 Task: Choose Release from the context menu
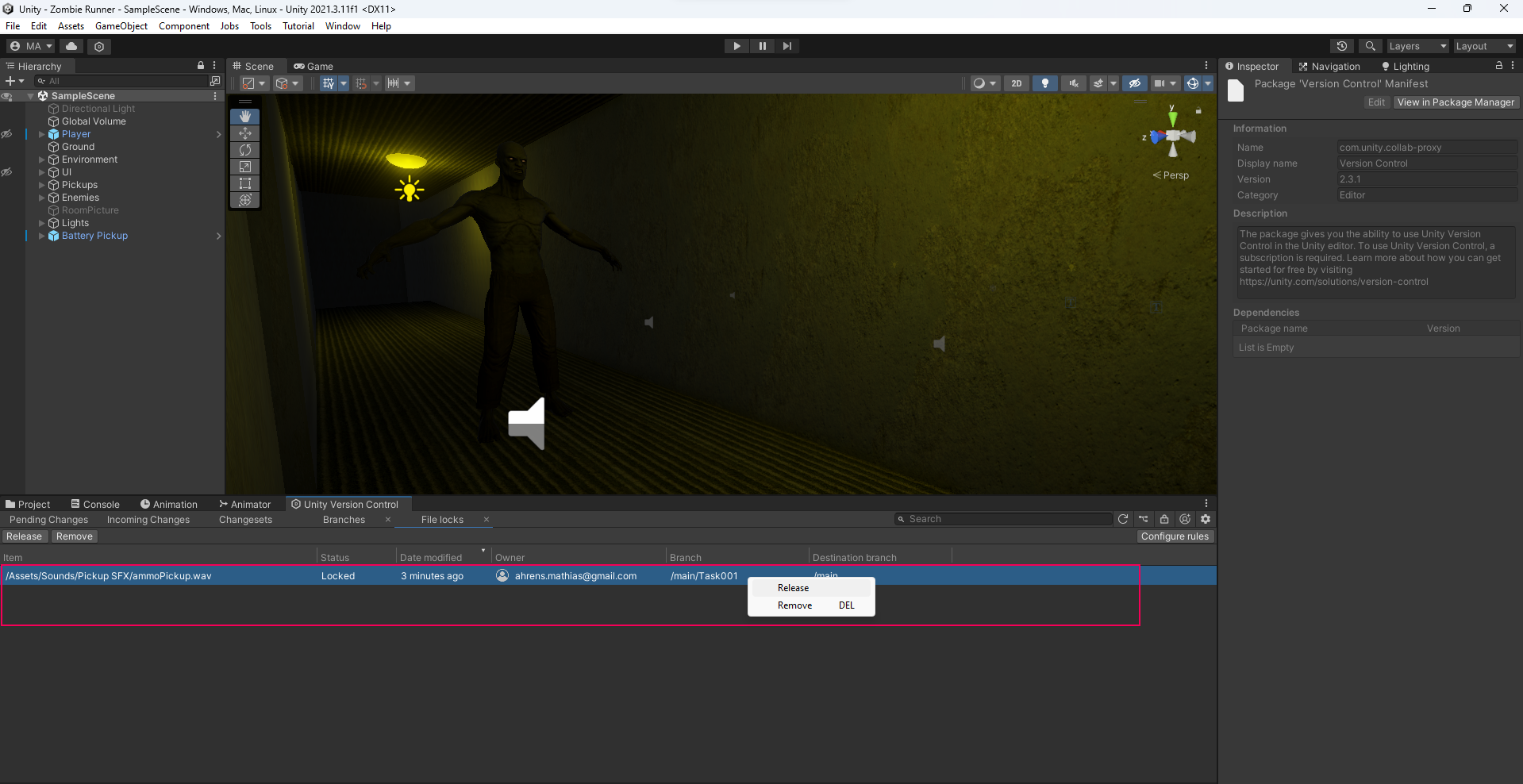794,588
